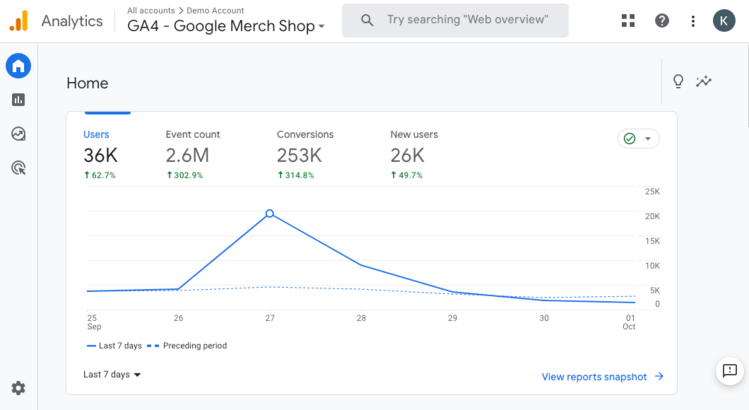Open the K account avatar

tap(724, 21)
